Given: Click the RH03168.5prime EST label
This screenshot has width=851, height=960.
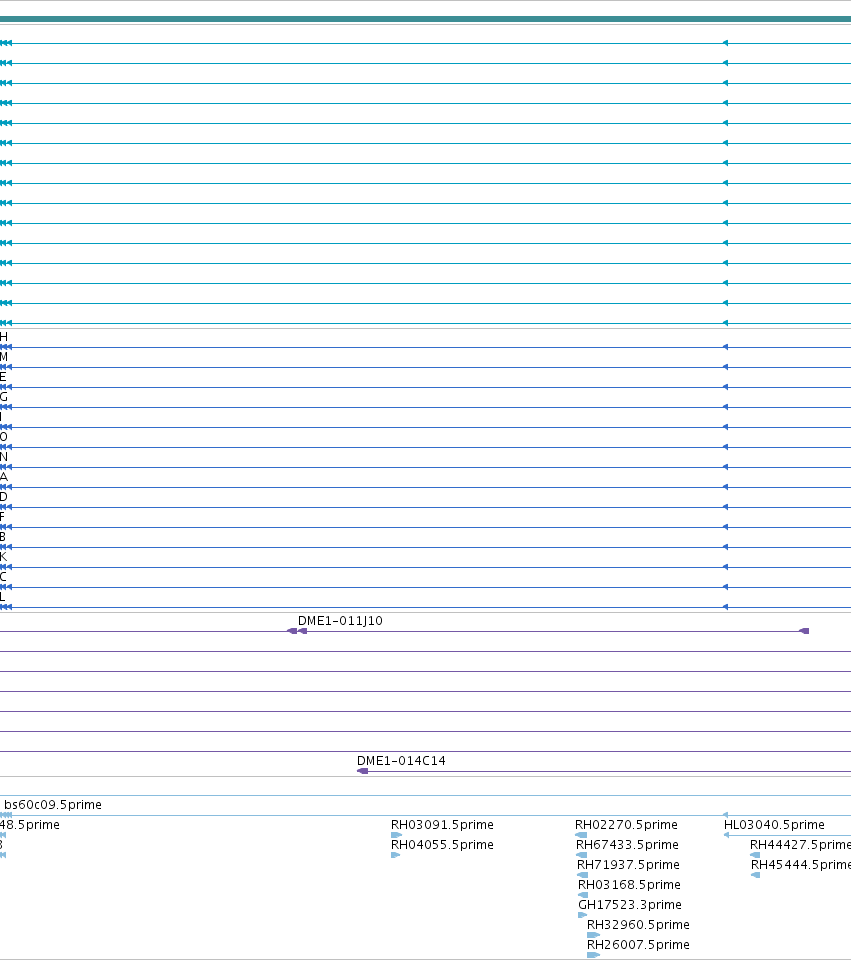Looking at the screenshot, I should pyautogui.click(x=629, y=885).
